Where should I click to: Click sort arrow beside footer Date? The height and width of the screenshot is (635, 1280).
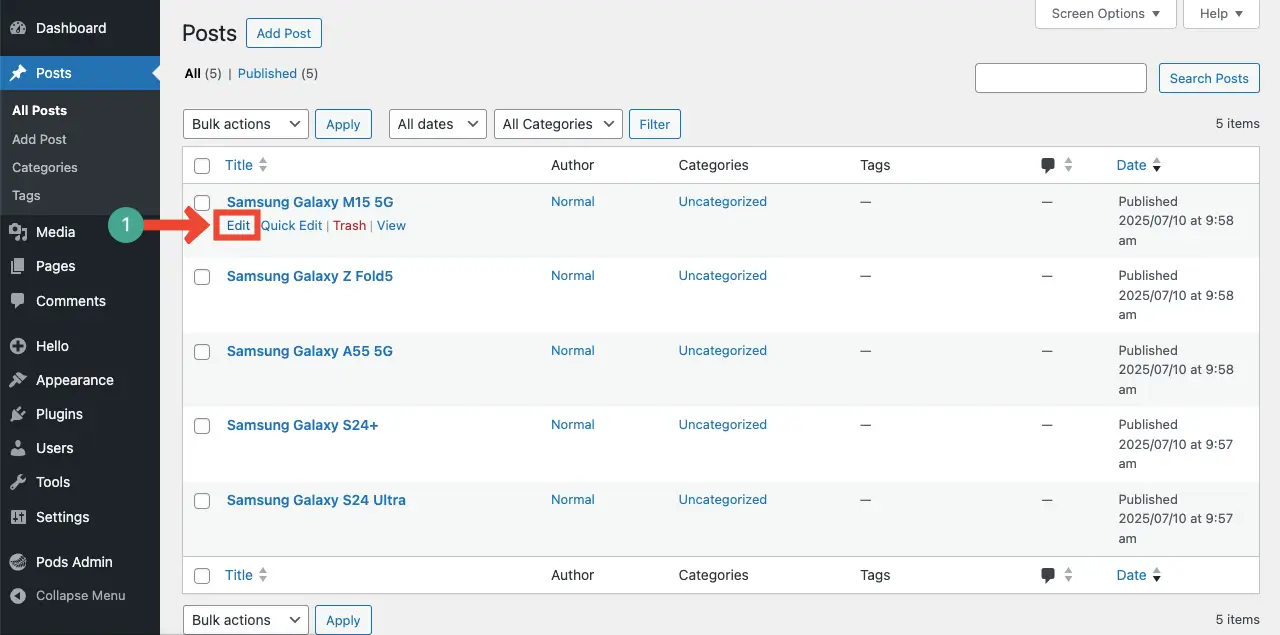pos(1157,576)
